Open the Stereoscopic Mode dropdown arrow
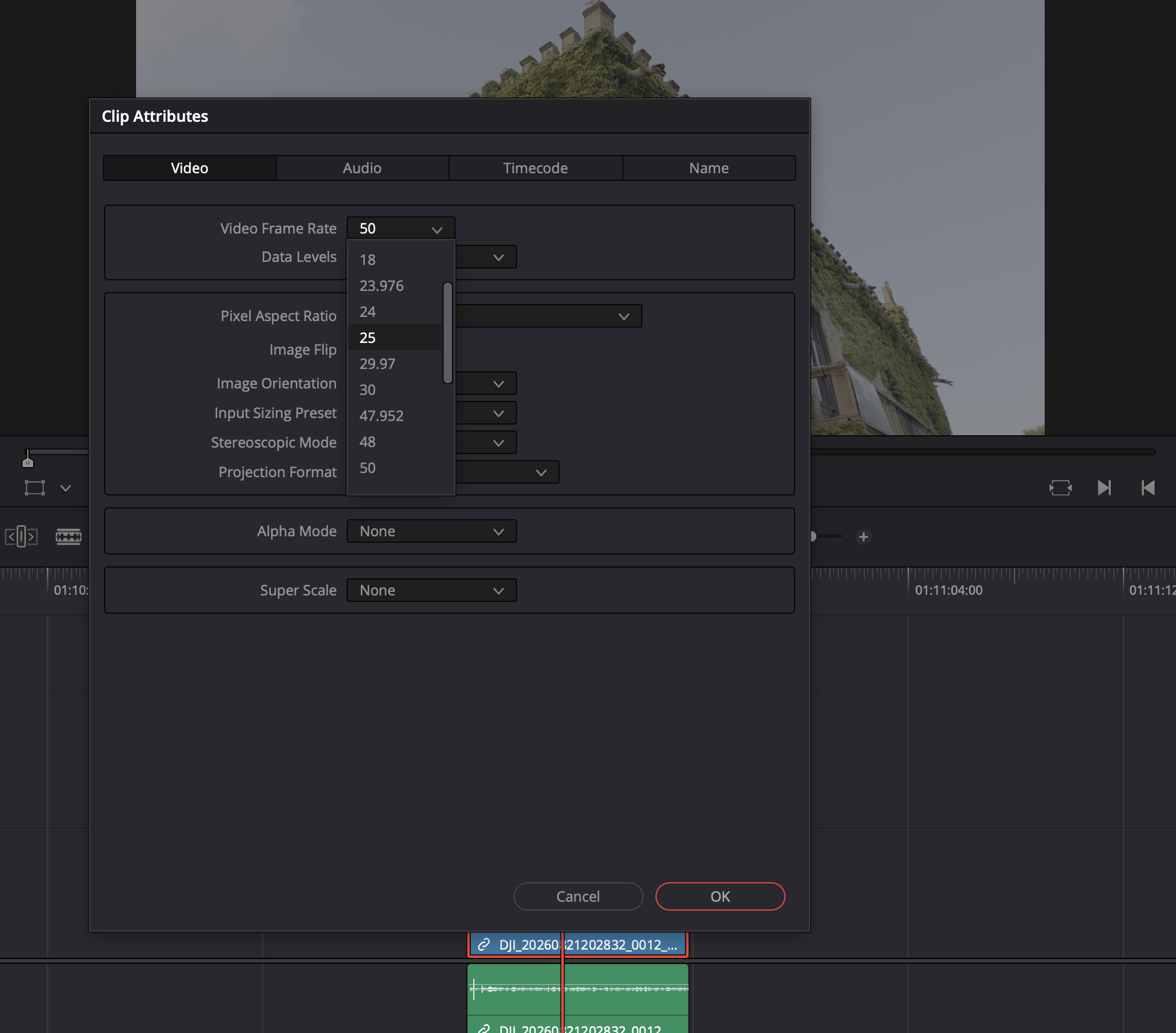The image size is (1176, 1033). (499, 443)
